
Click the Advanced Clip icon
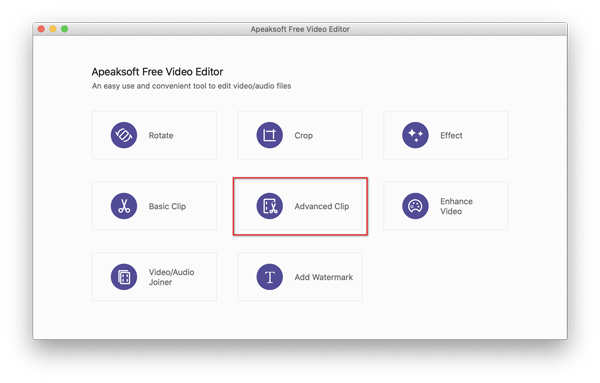pos(269,206)
